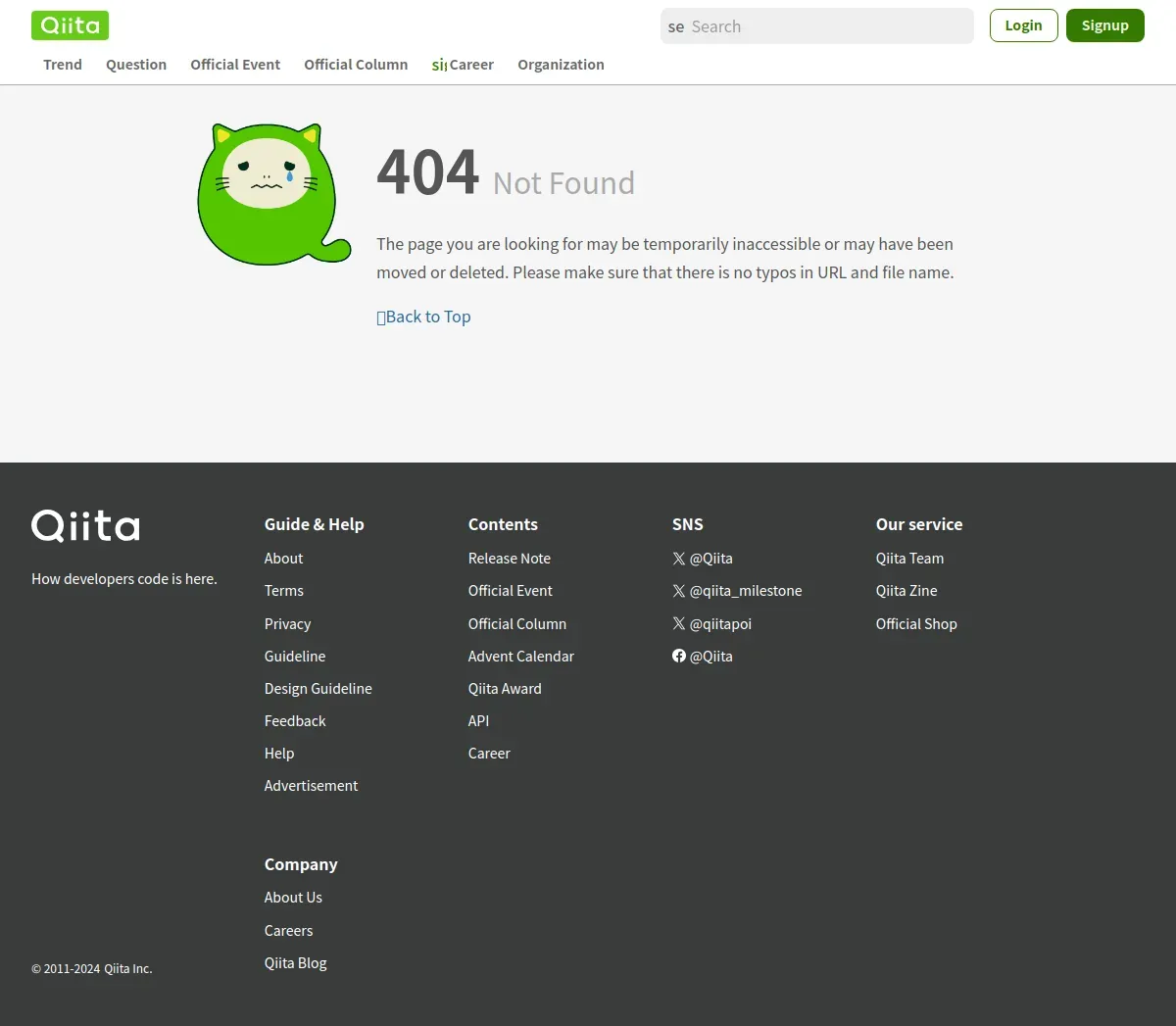The height and width of the screenshot is (1026, 1176).
Task: Open the Advent Calendar link
Action: click(521, 657)
